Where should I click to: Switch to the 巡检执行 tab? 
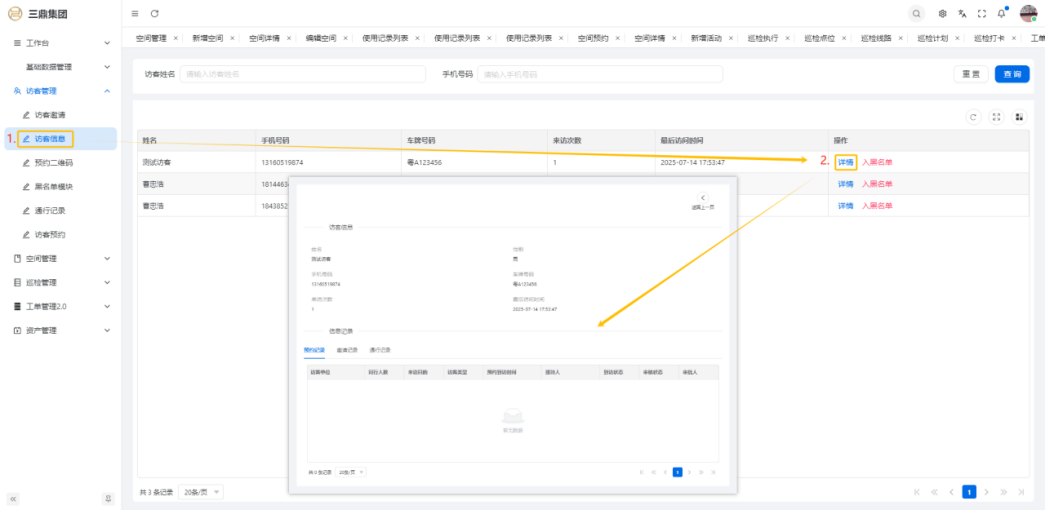coord(763,38)
